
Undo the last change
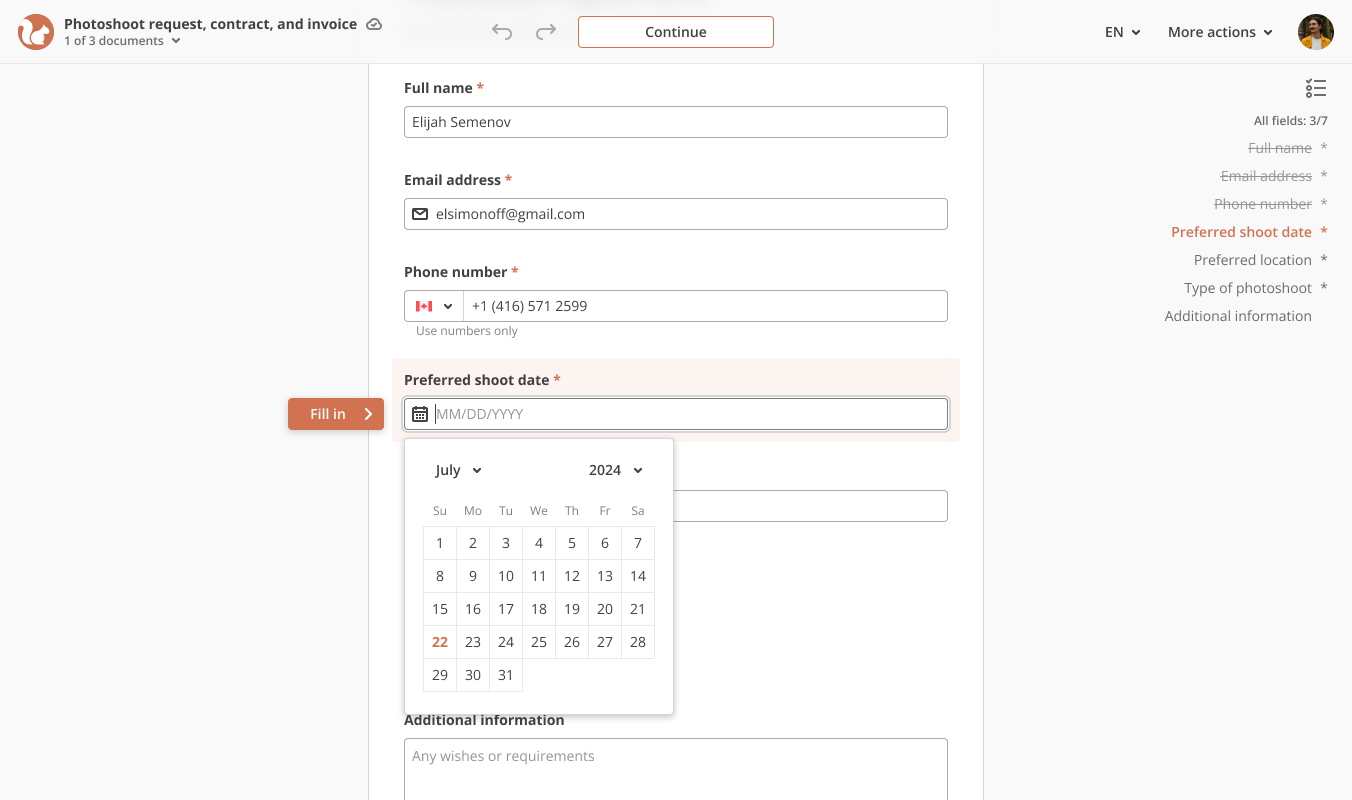502,32
